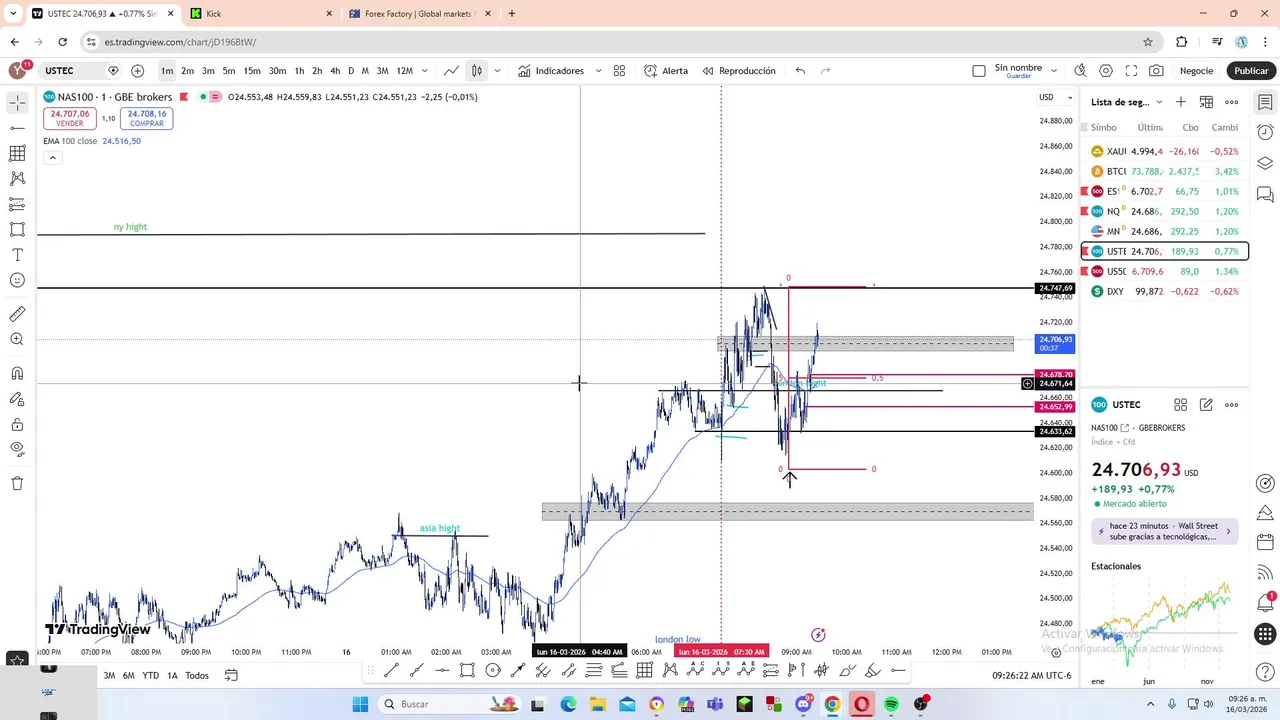Switch to the 15m timeframe
Image resolution: width=1280 pixels, height=720 pixels.
click(252, 71)
